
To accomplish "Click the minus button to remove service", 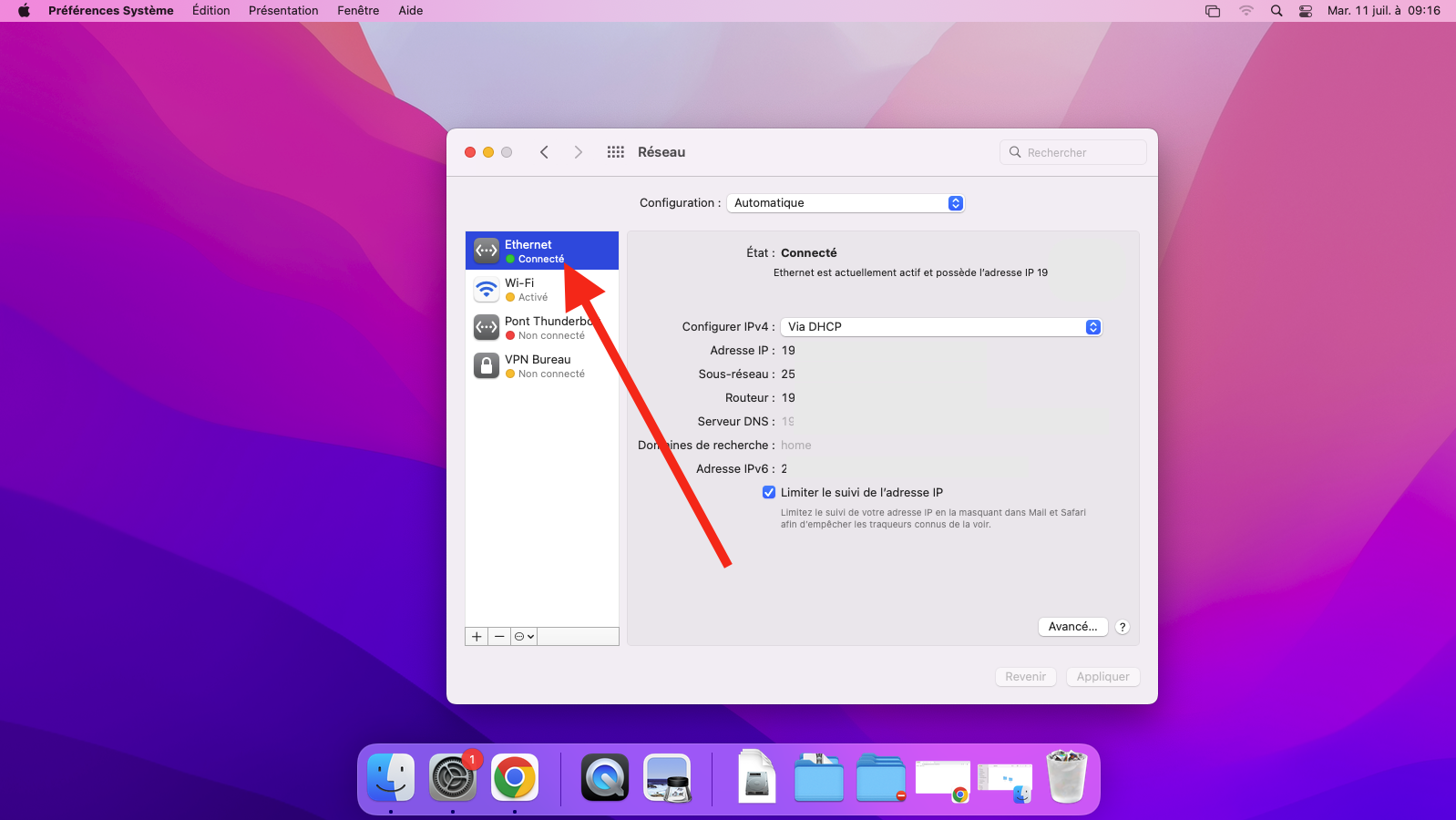I will (x=499, y=637).
